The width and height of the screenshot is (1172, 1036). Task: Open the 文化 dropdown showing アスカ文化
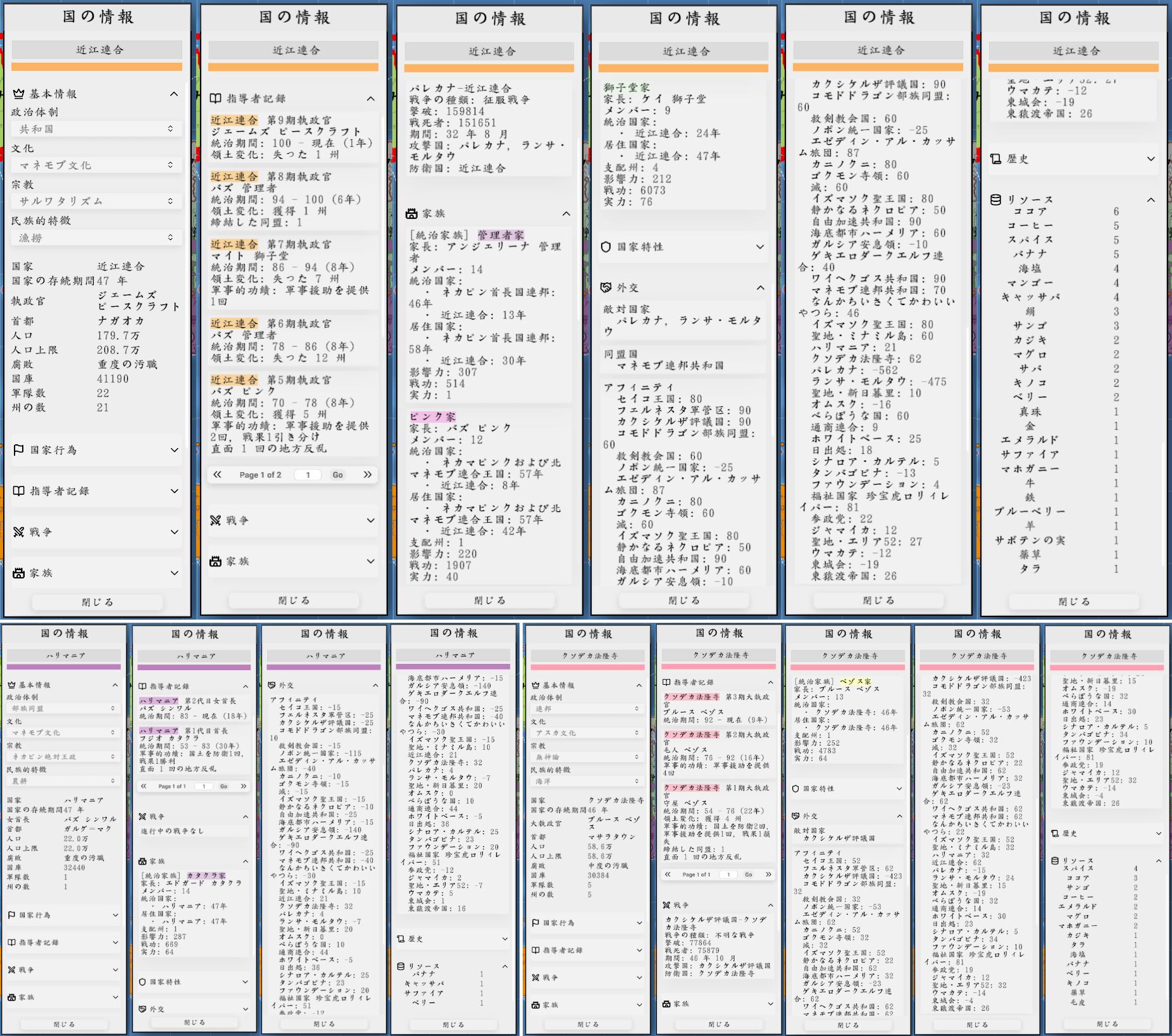587,733
